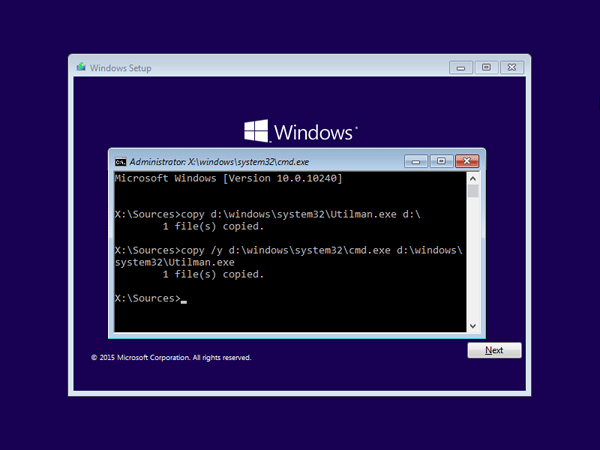Minimize the Windows Setup window
600x450 pixels.
pos(459,67)
